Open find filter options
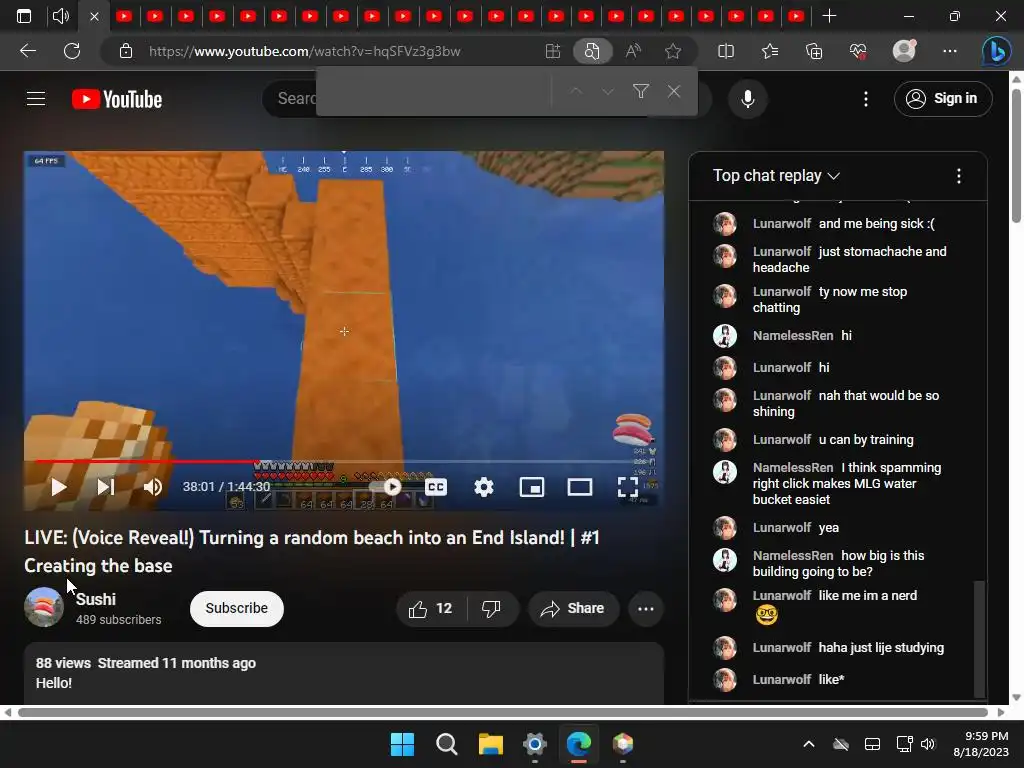Screen dimensions: 1024x768 pyautogui.click(x=641, y=91)
